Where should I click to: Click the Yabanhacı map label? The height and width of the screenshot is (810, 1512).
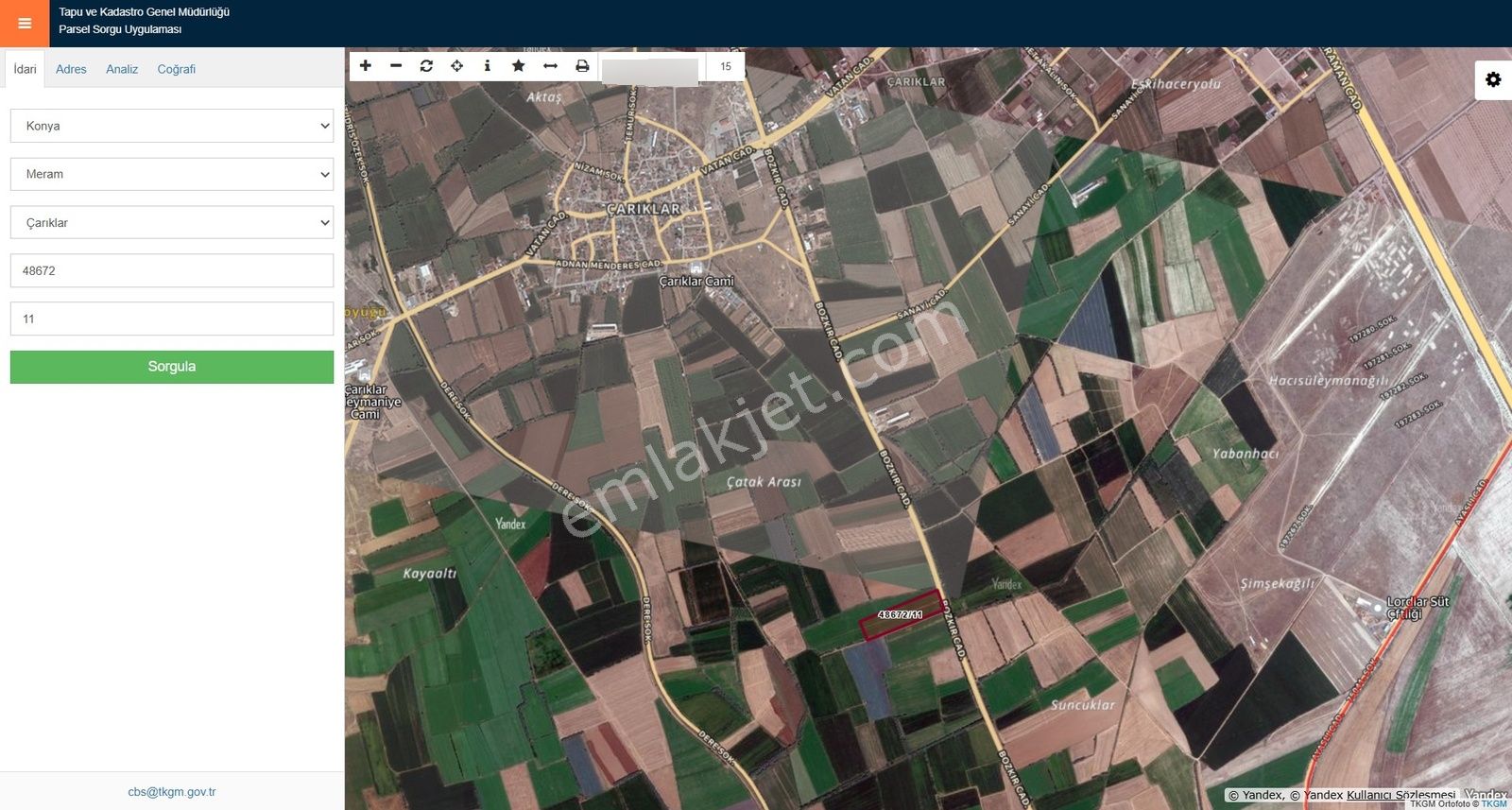point(1246,454)
